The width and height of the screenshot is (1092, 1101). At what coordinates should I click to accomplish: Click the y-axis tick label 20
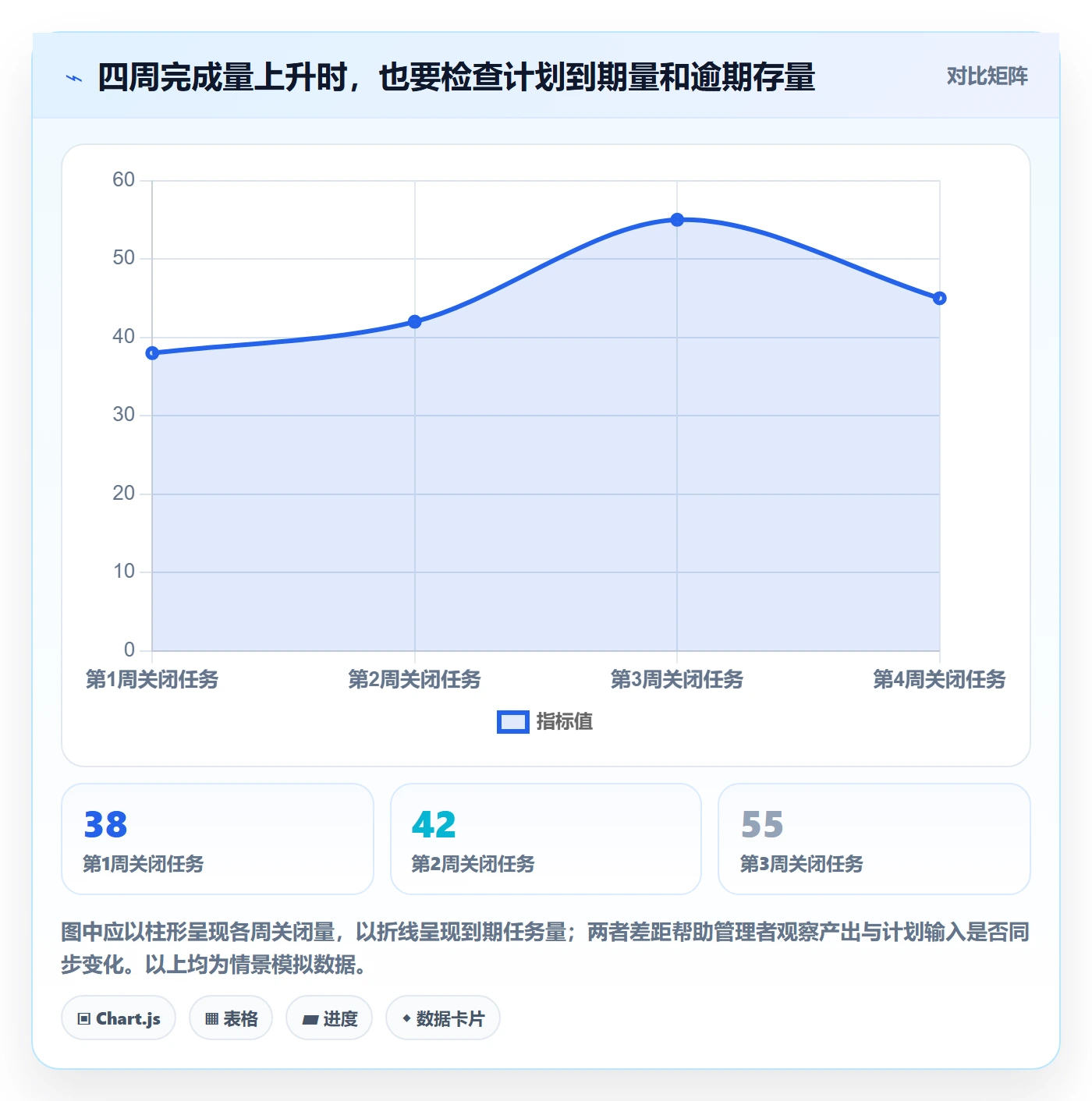124,494
